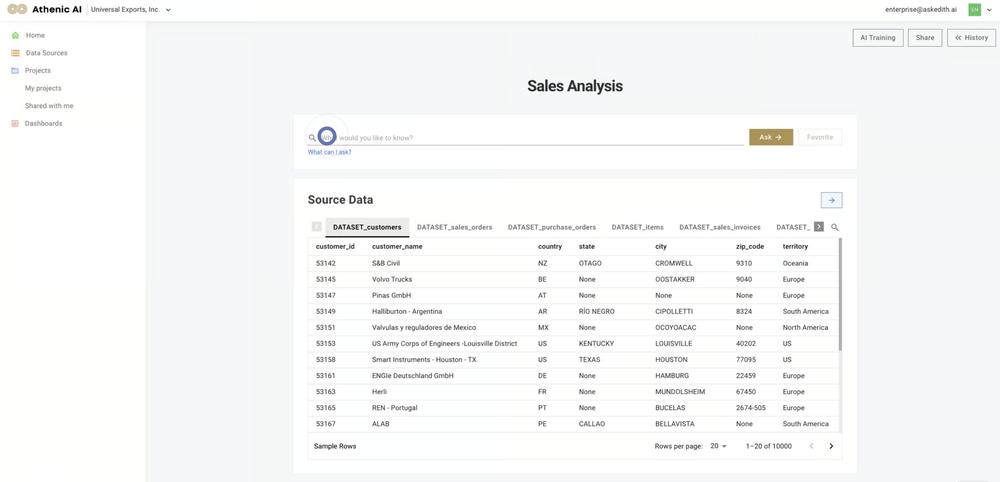Select the DATASET_sales_invoices tab
This screenshot has width=1000, height=482.
[719, 227]
